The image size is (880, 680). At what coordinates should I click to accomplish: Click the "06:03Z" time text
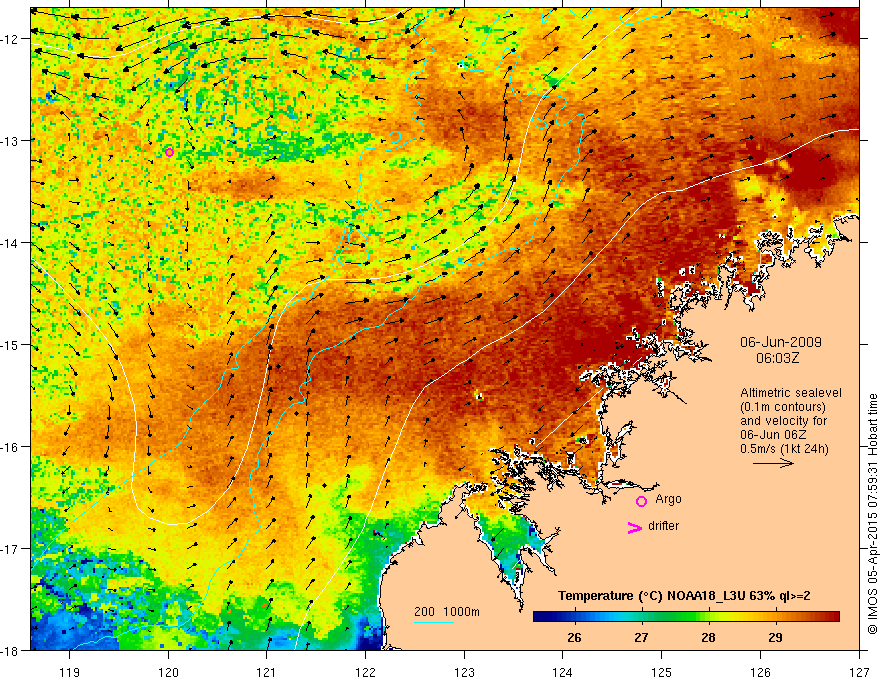coord(777,358)
